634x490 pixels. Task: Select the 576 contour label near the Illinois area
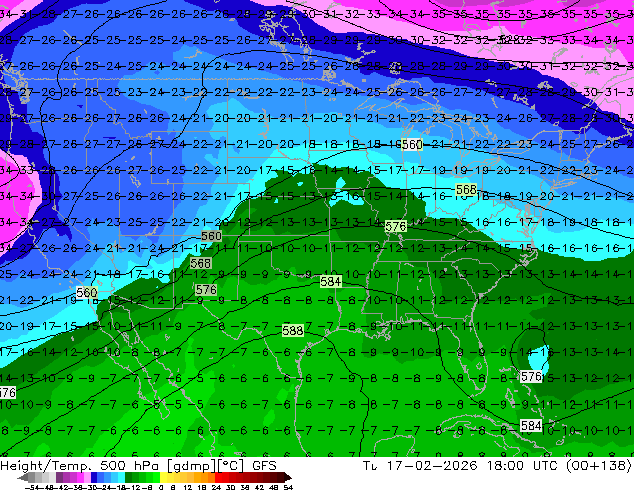pyautogui.click(x=395, y=226)
